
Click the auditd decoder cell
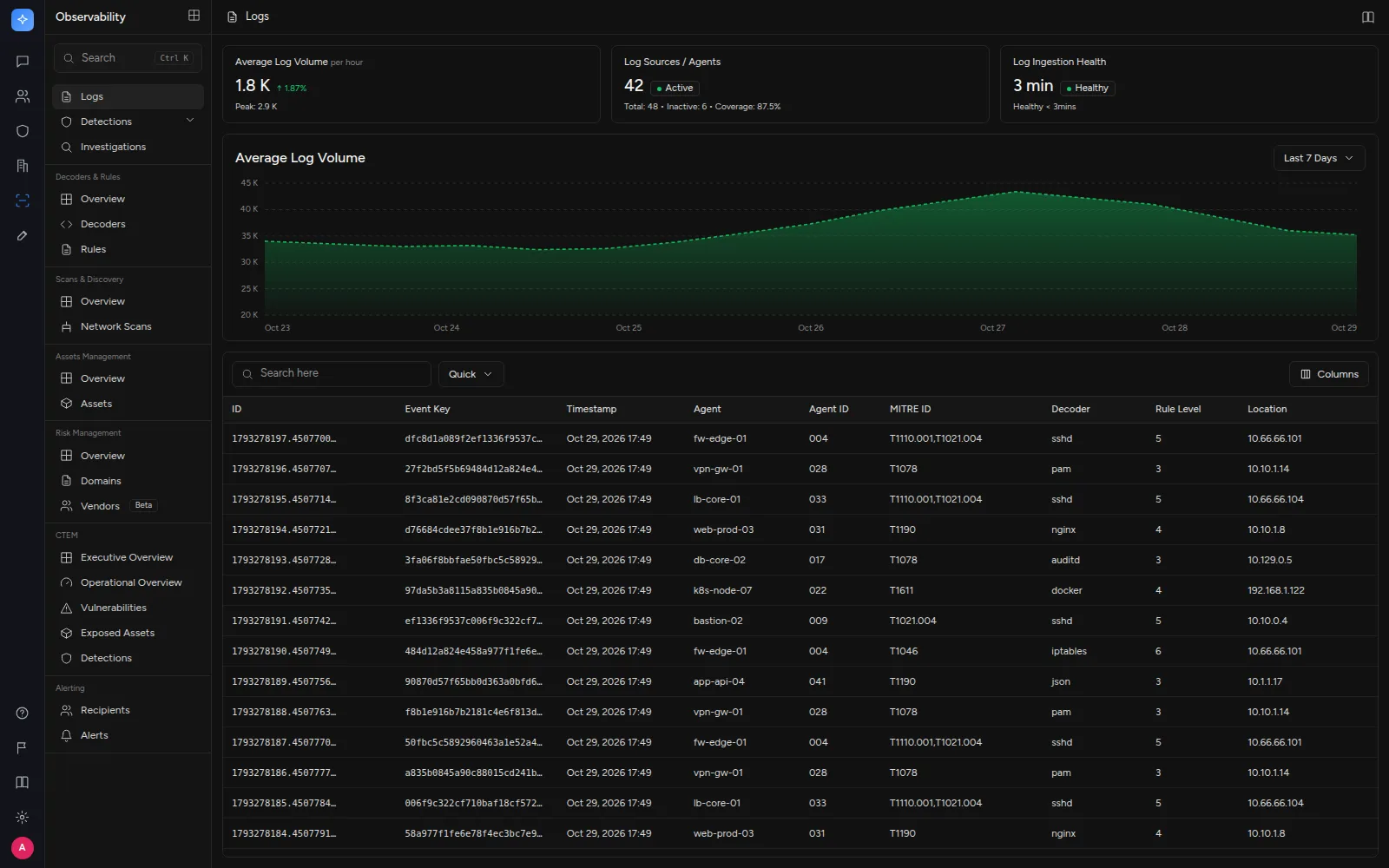click(1065, 560)
